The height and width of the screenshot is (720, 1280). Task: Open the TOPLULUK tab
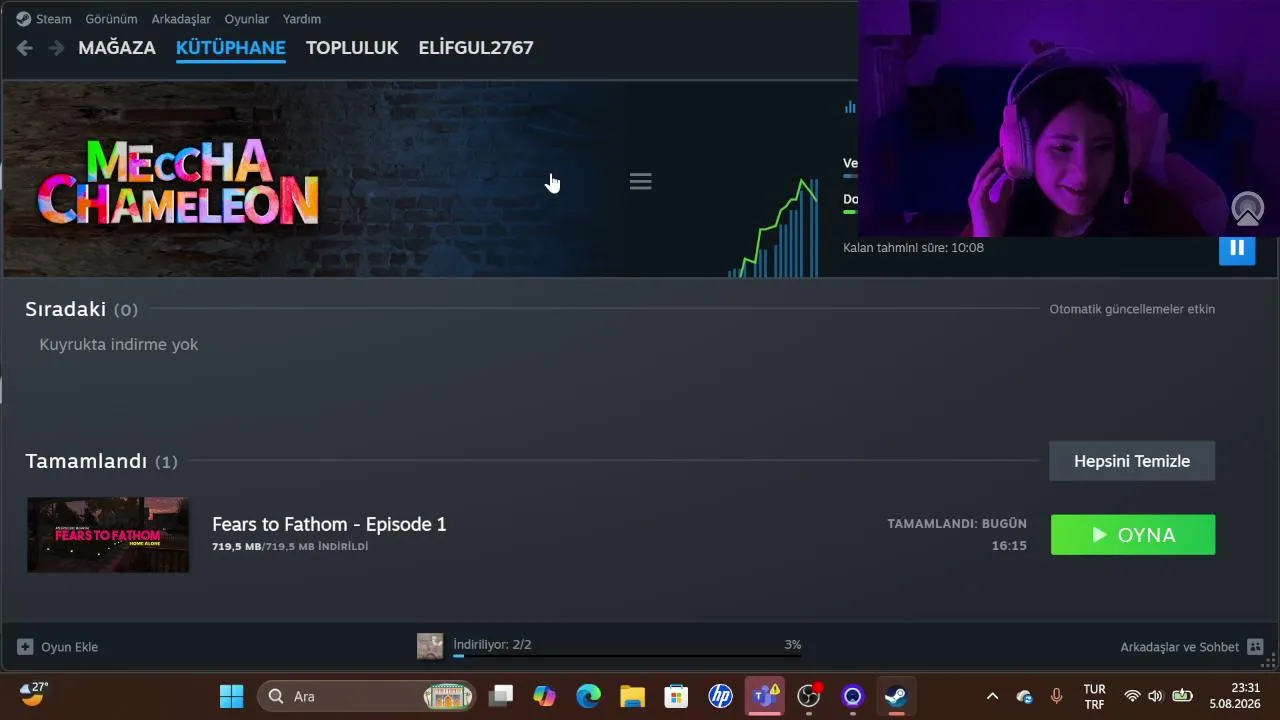[352, 48]
